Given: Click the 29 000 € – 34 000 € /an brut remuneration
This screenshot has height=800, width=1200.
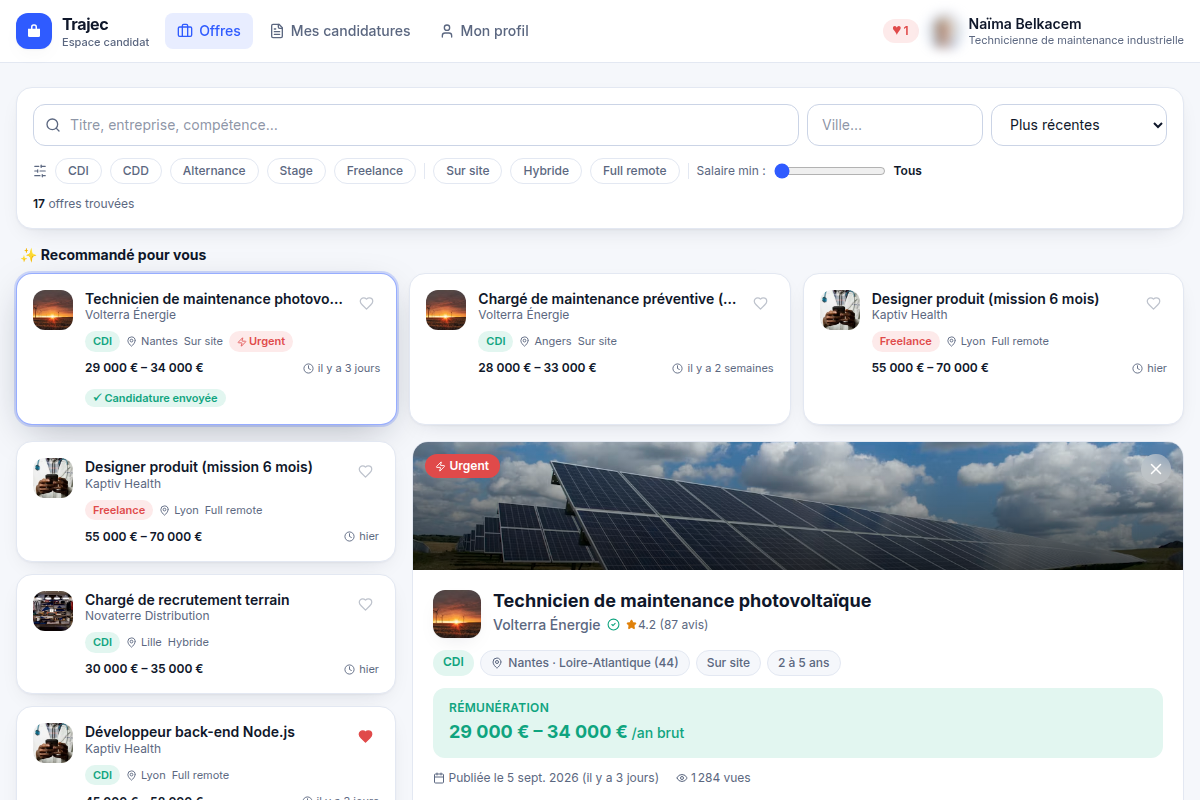Looking at the screenshot, I should tap(567, 732).
